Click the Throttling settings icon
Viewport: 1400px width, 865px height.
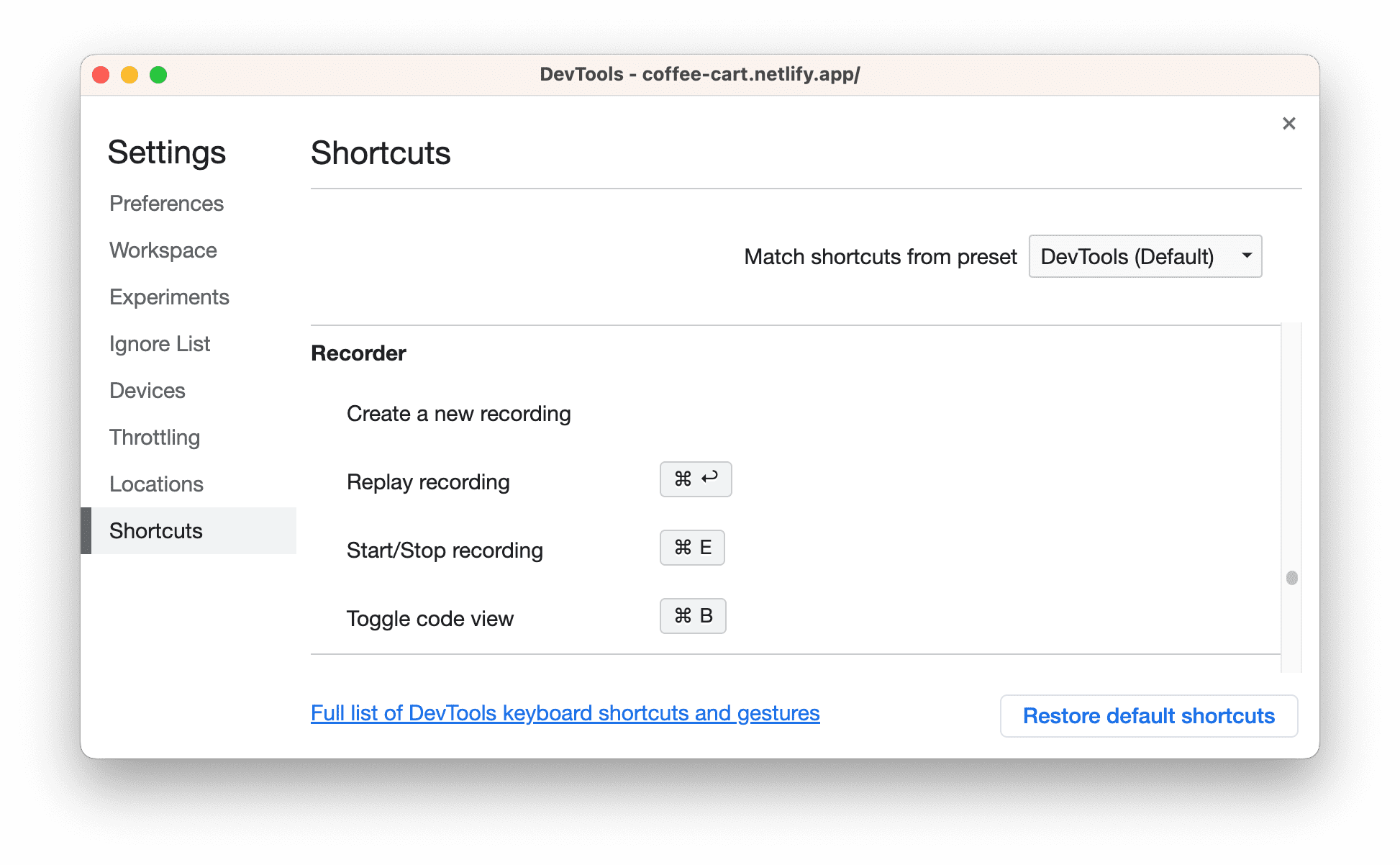155,437
